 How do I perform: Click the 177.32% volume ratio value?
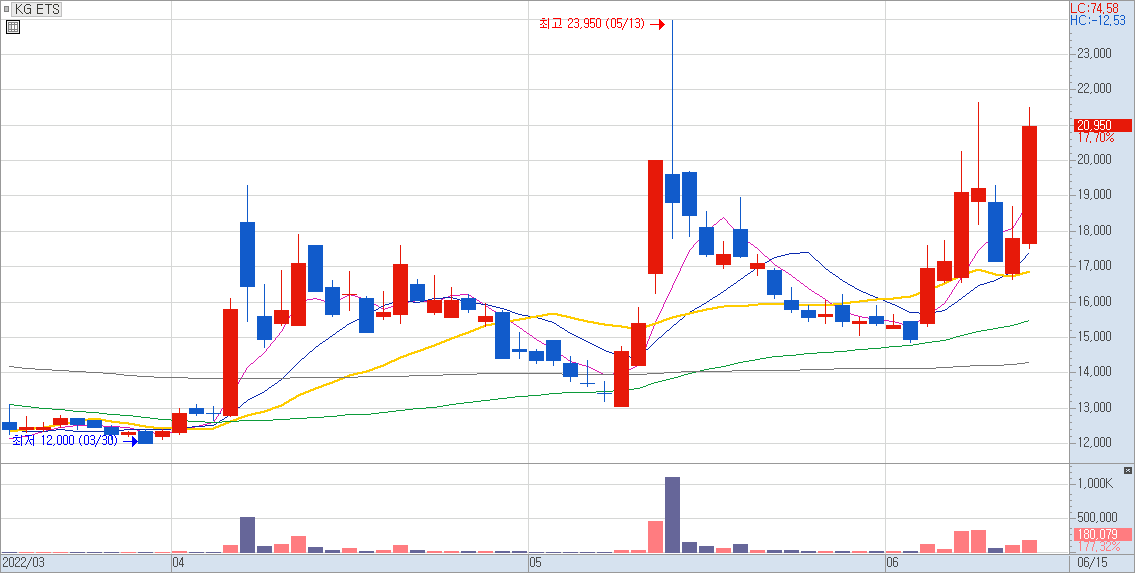[x=1098, y=546]
